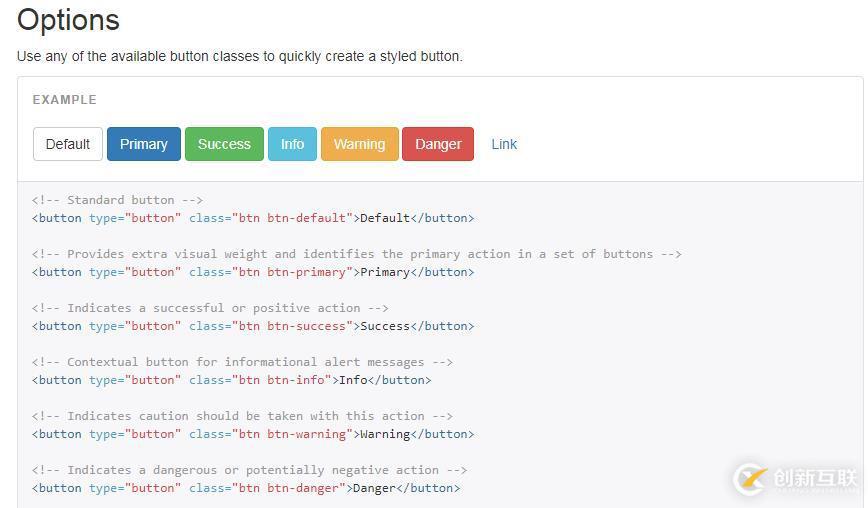Click the Chinese watermark text beside the logo

click(x=814, y=478)
